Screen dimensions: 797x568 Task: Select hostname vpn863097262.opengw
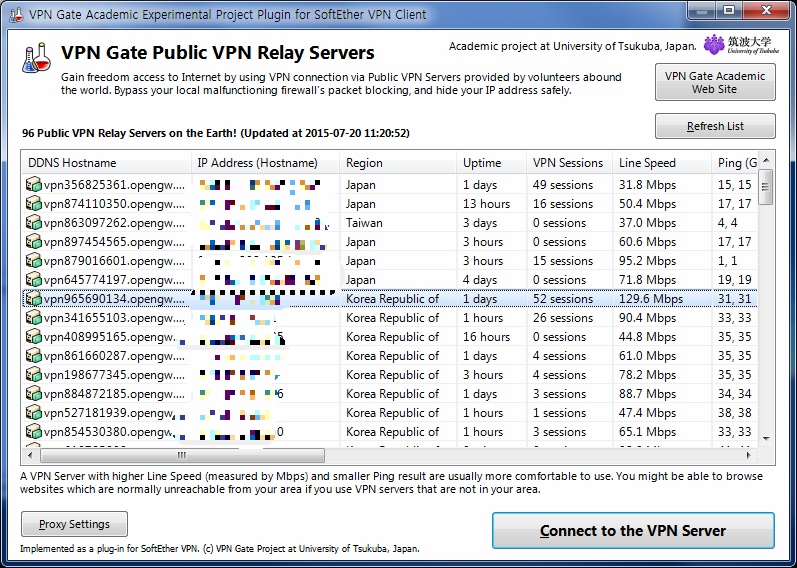(x=114, y=223)
